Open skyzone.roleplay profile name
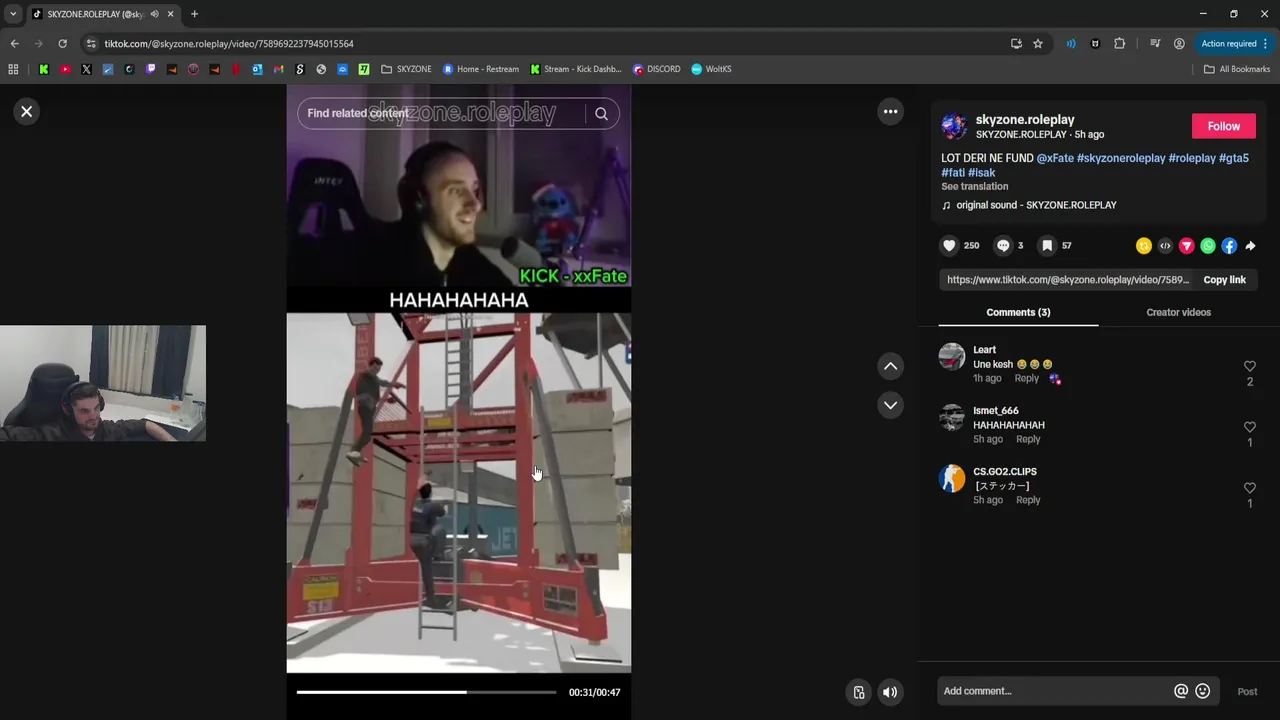Viewport: 1280px width, 720px height. click(1025, 120)
